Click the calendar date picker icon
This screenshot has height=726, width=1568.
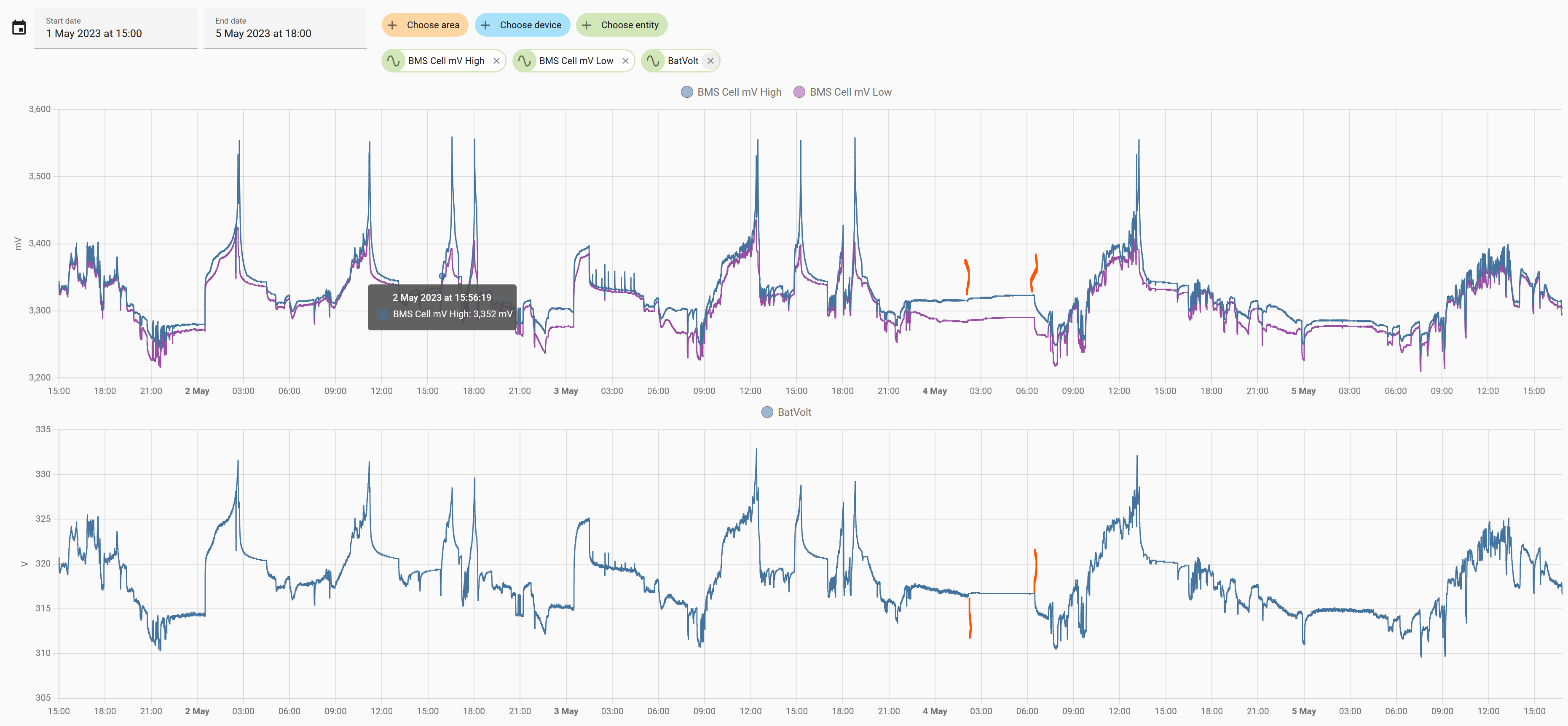[x=19, y=27]
